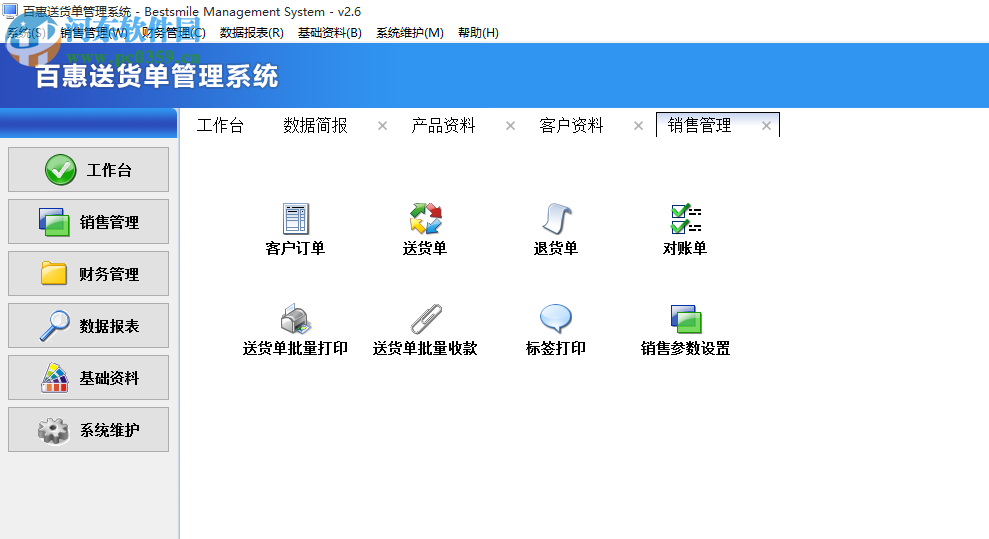Image resolution: width=989 pixels, height=539 pixels.
Task: Click the 财务管理 sidebar button
Action: [x=88, y=274]
